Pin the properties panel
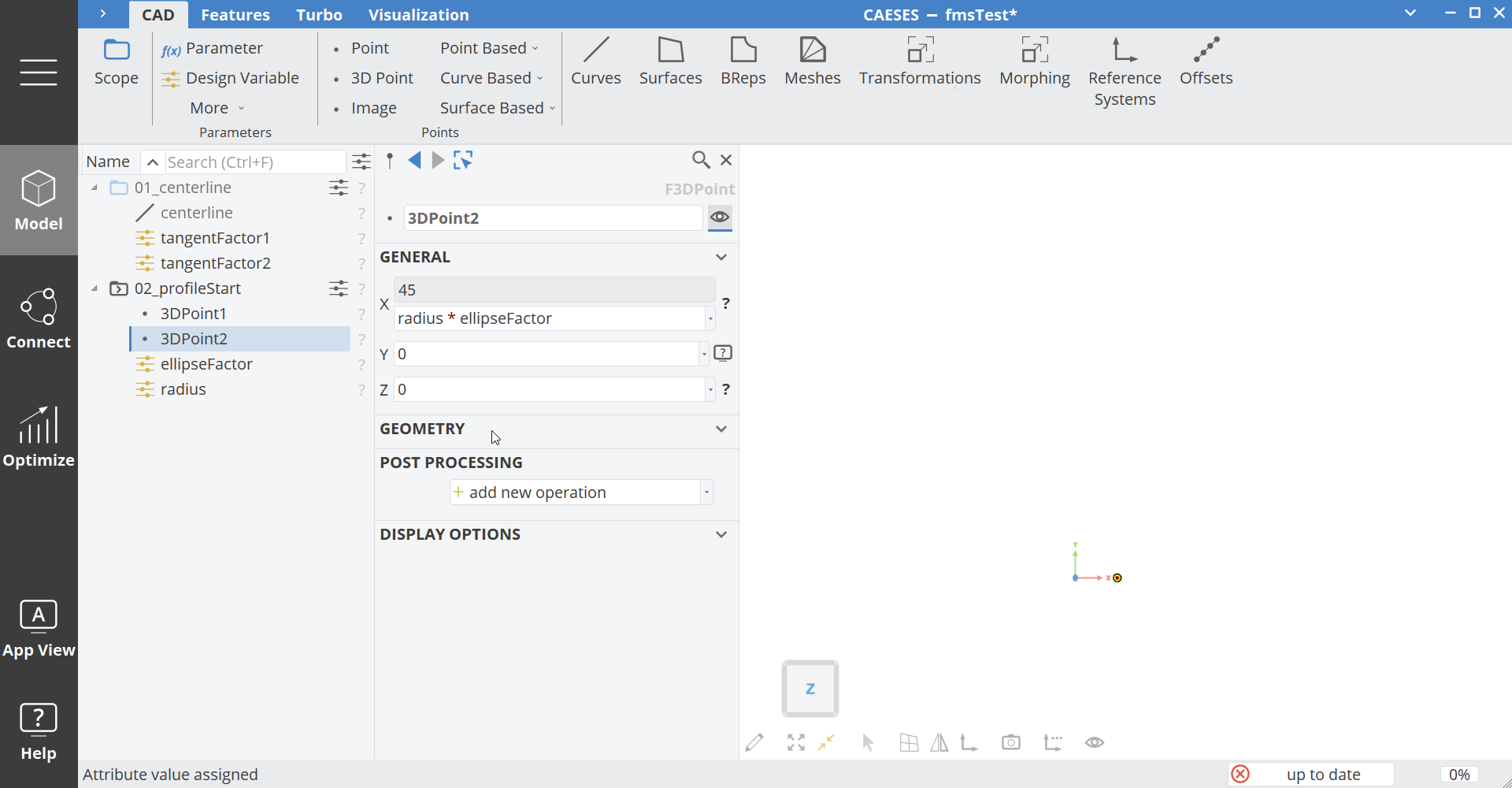This screenshot has width=1512, height=788. (x=390, y=160)
